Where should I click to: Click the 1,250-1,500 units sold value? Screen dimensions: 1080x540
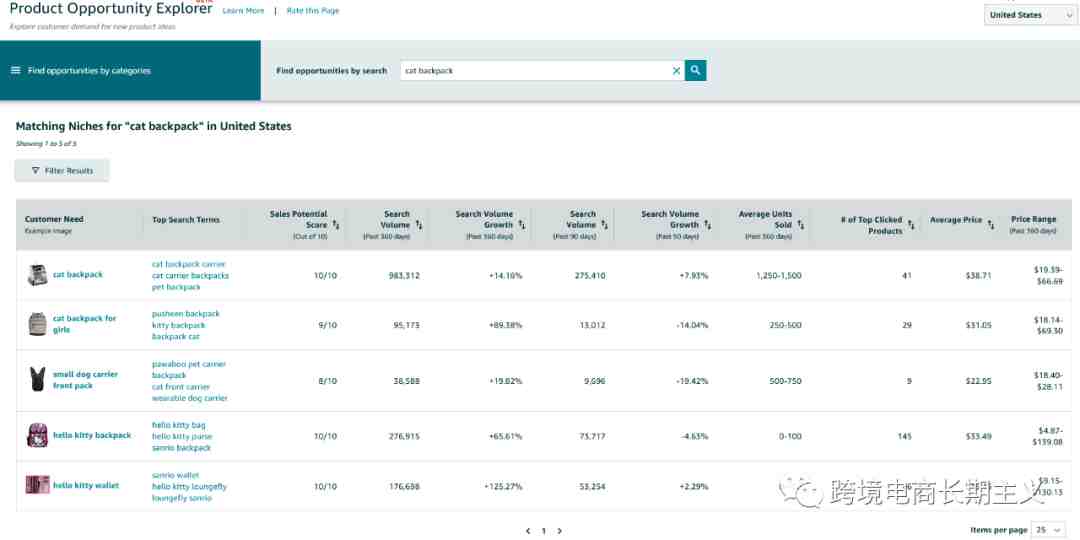778,276
